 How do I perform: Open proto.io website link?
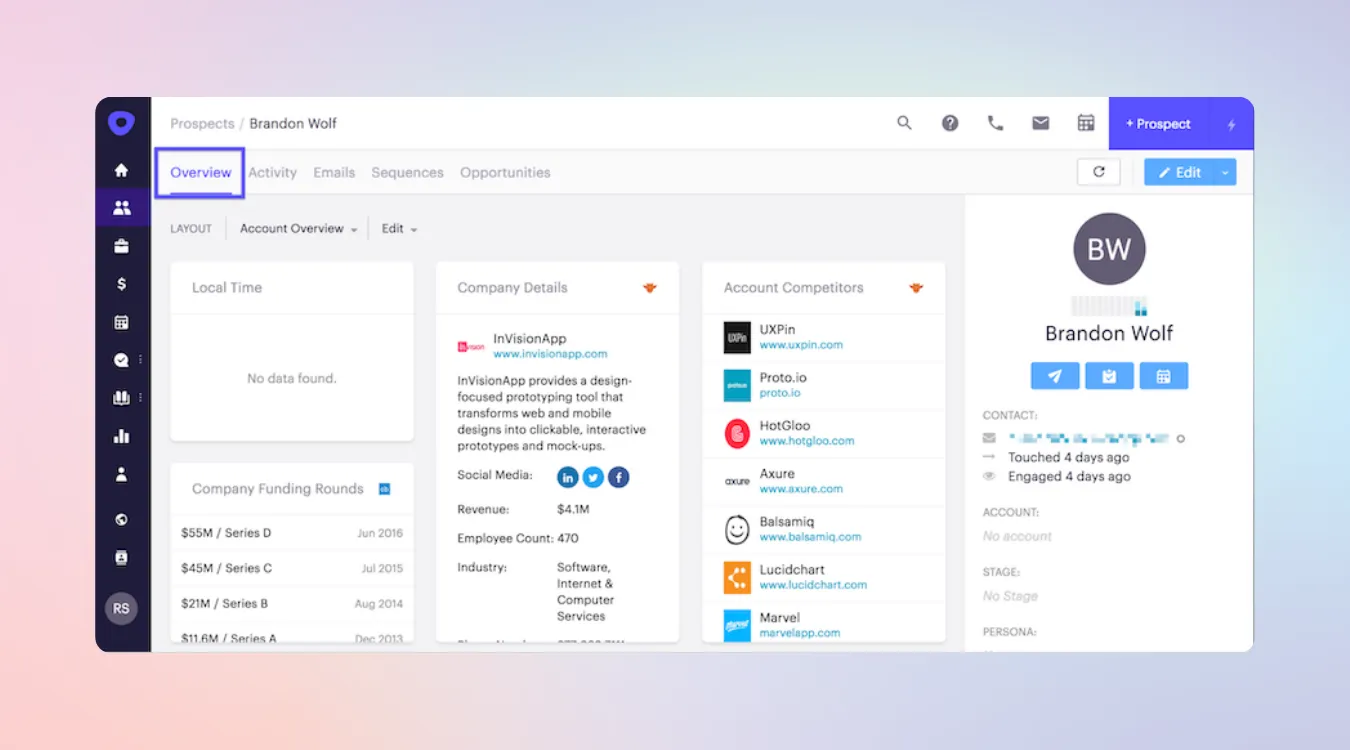point(780,393)
